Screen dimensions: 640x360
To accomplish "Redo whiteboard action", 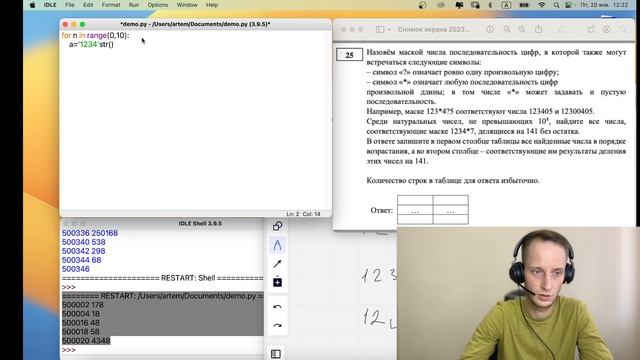I will 278,325.
